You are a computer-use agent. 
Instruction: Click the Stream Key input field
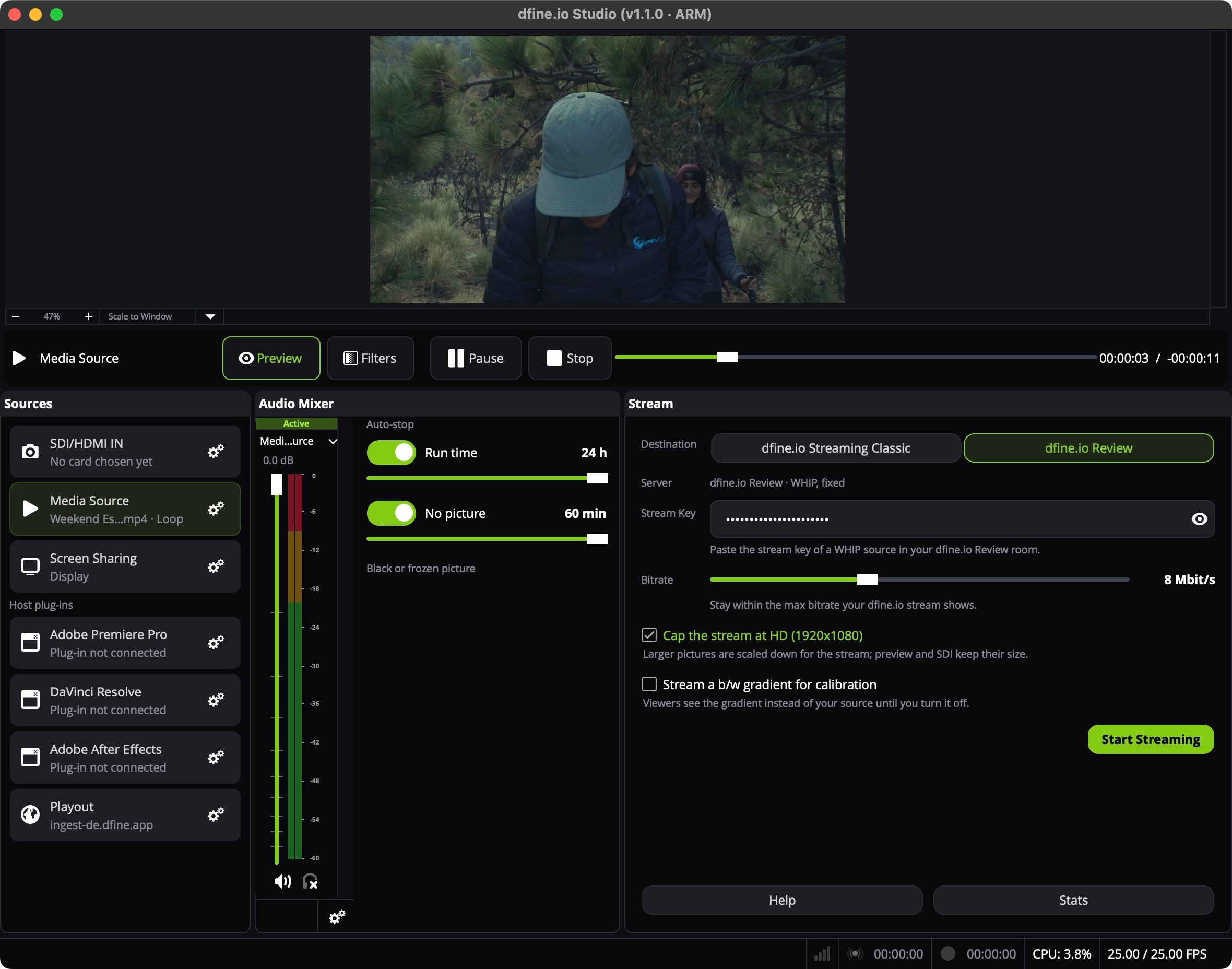[x=962, y=519]
